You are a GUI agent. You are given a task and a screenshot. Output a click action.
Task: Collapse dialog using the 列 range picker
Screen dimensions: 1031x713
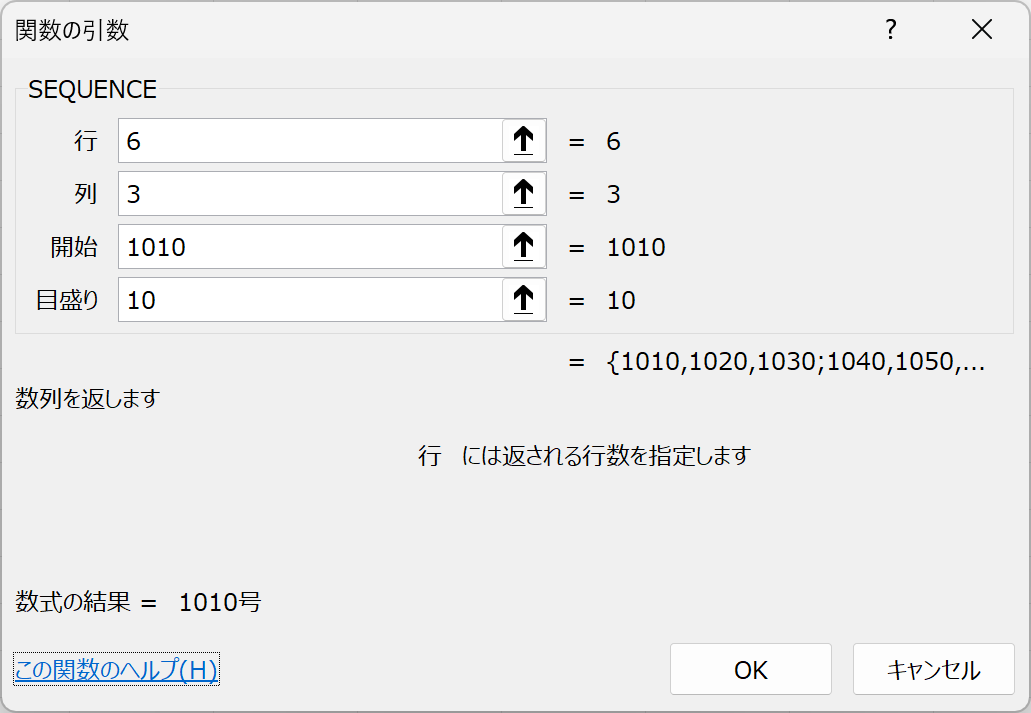click(x=523, y=194)
